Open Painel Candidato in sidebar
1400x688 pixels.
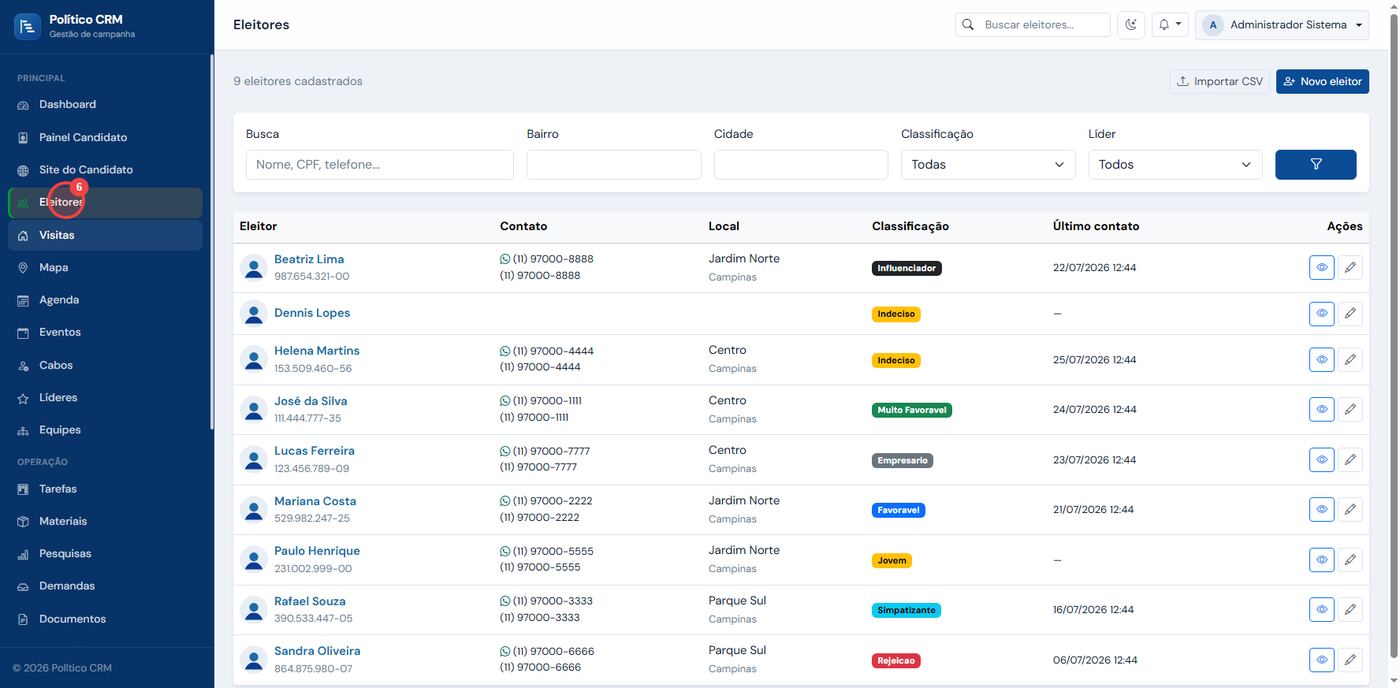(x=105, y=138)
